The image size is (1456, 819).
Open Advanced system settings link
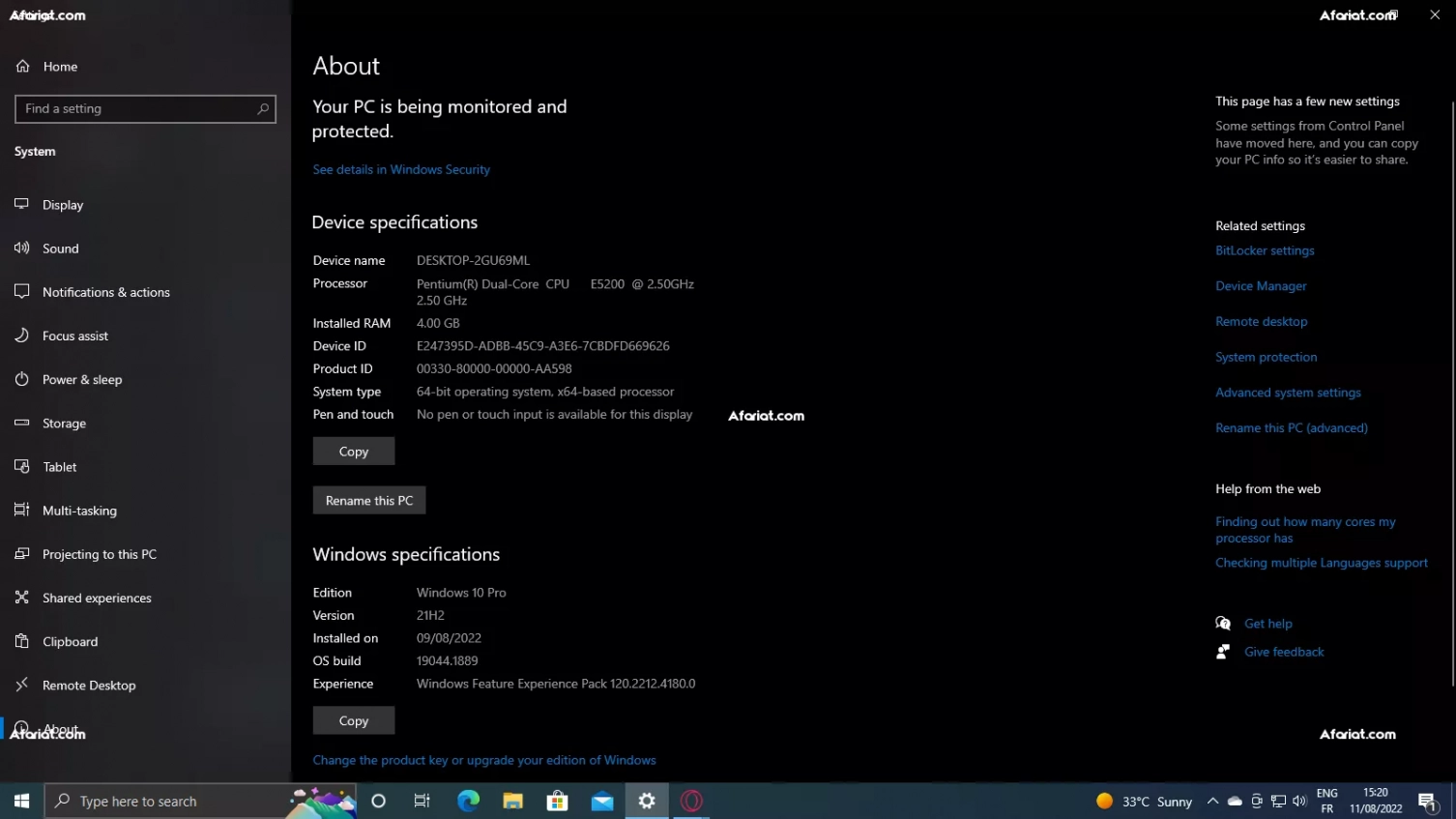[1288, 393]
